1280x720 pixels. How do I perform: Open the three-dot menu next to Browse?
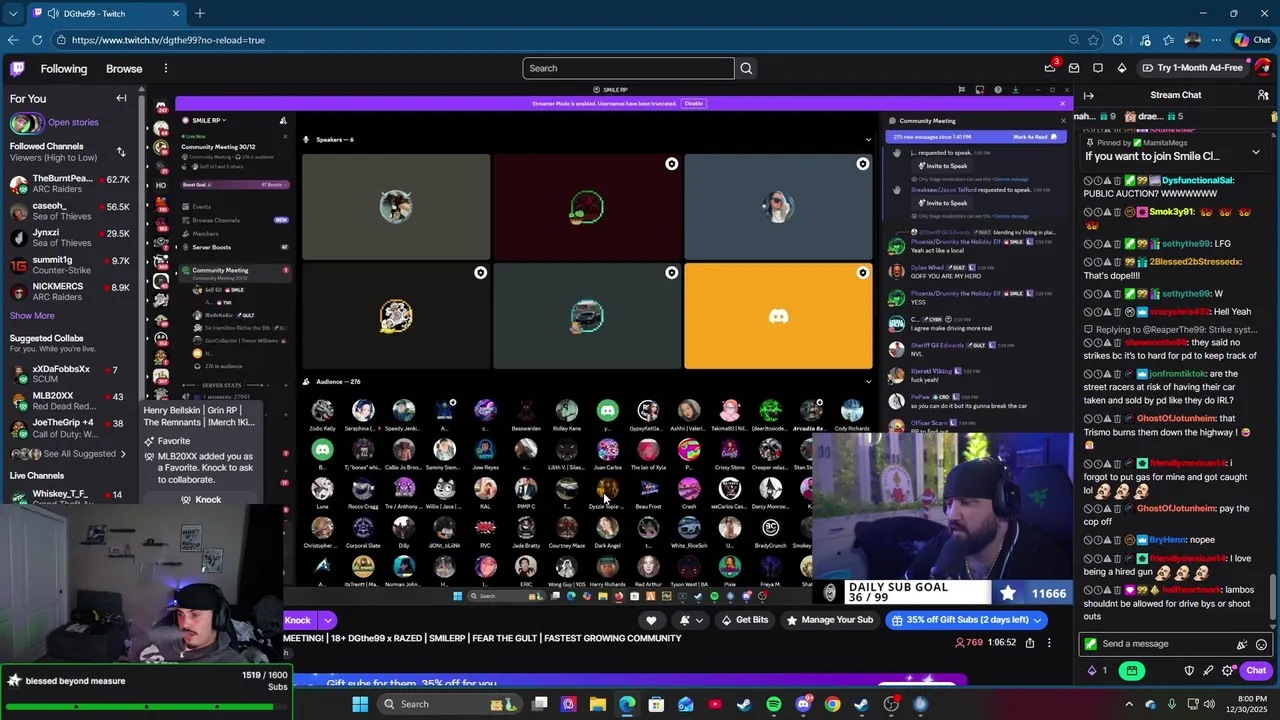pyautogui.click(x=166, y=69)
